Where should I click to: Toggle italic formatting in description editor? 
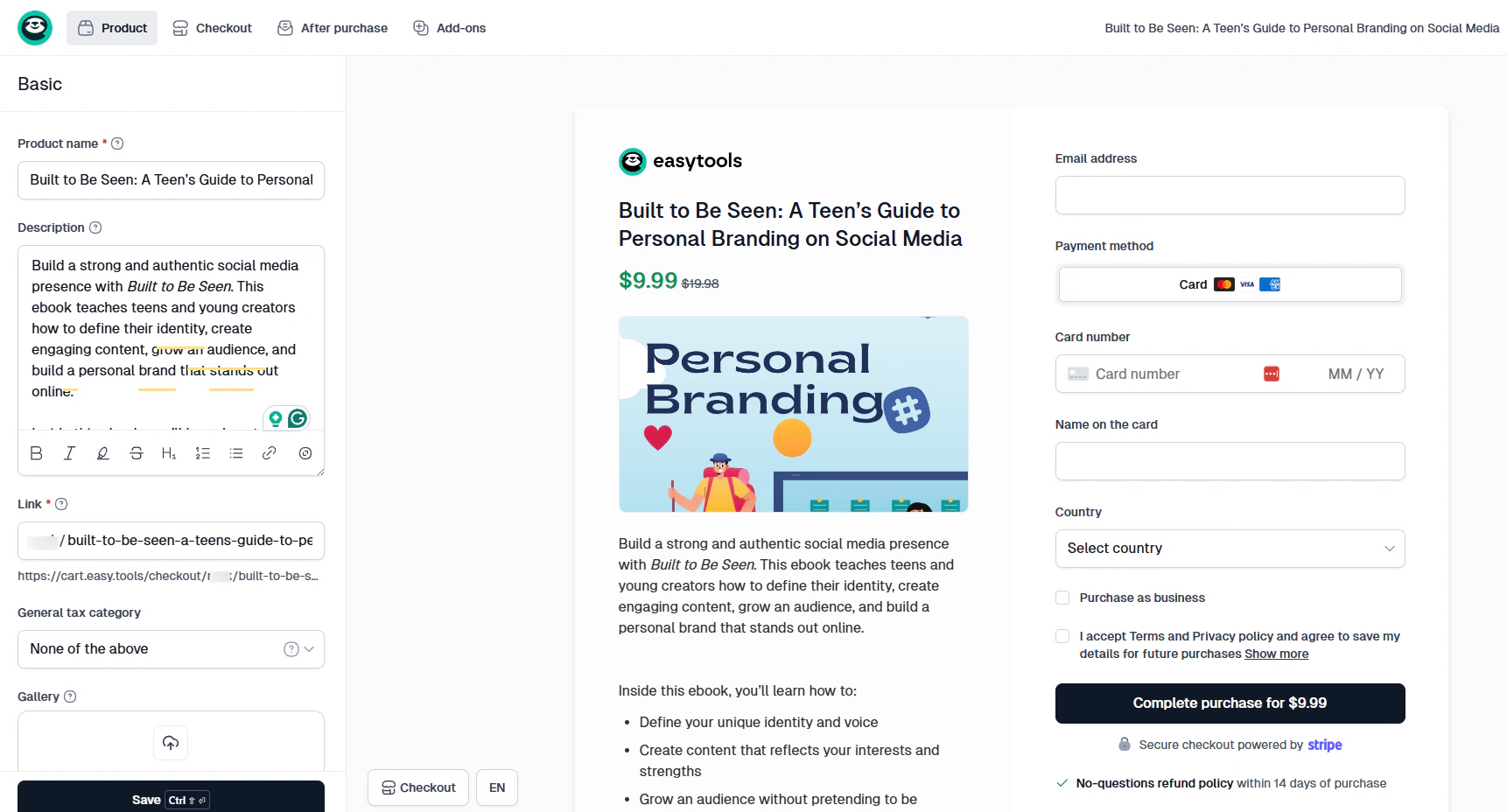(69, 453)
